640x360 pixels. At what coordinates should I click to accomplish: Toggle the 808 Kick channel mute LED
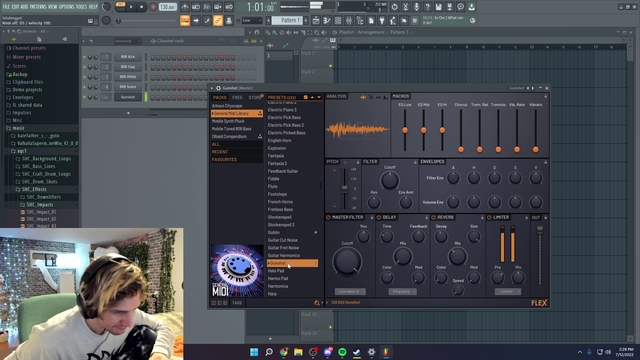tap(85, 57)
